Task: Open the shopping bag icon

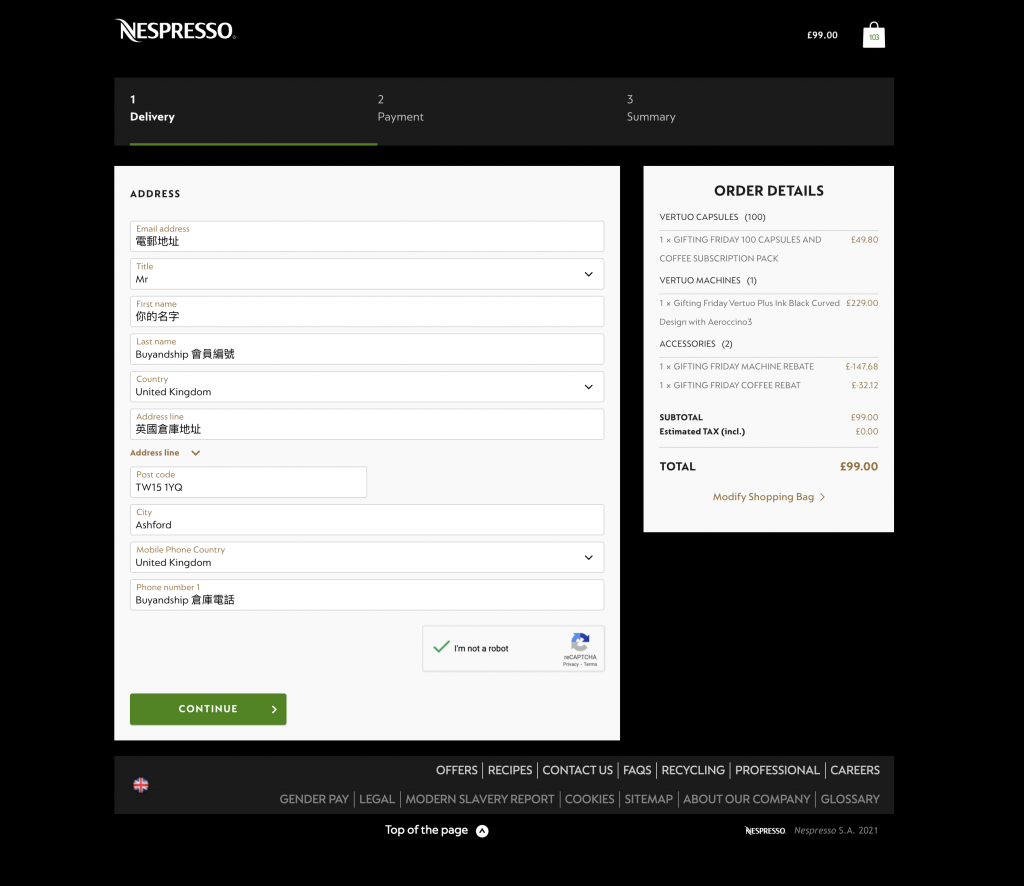Action: [873, 35]
